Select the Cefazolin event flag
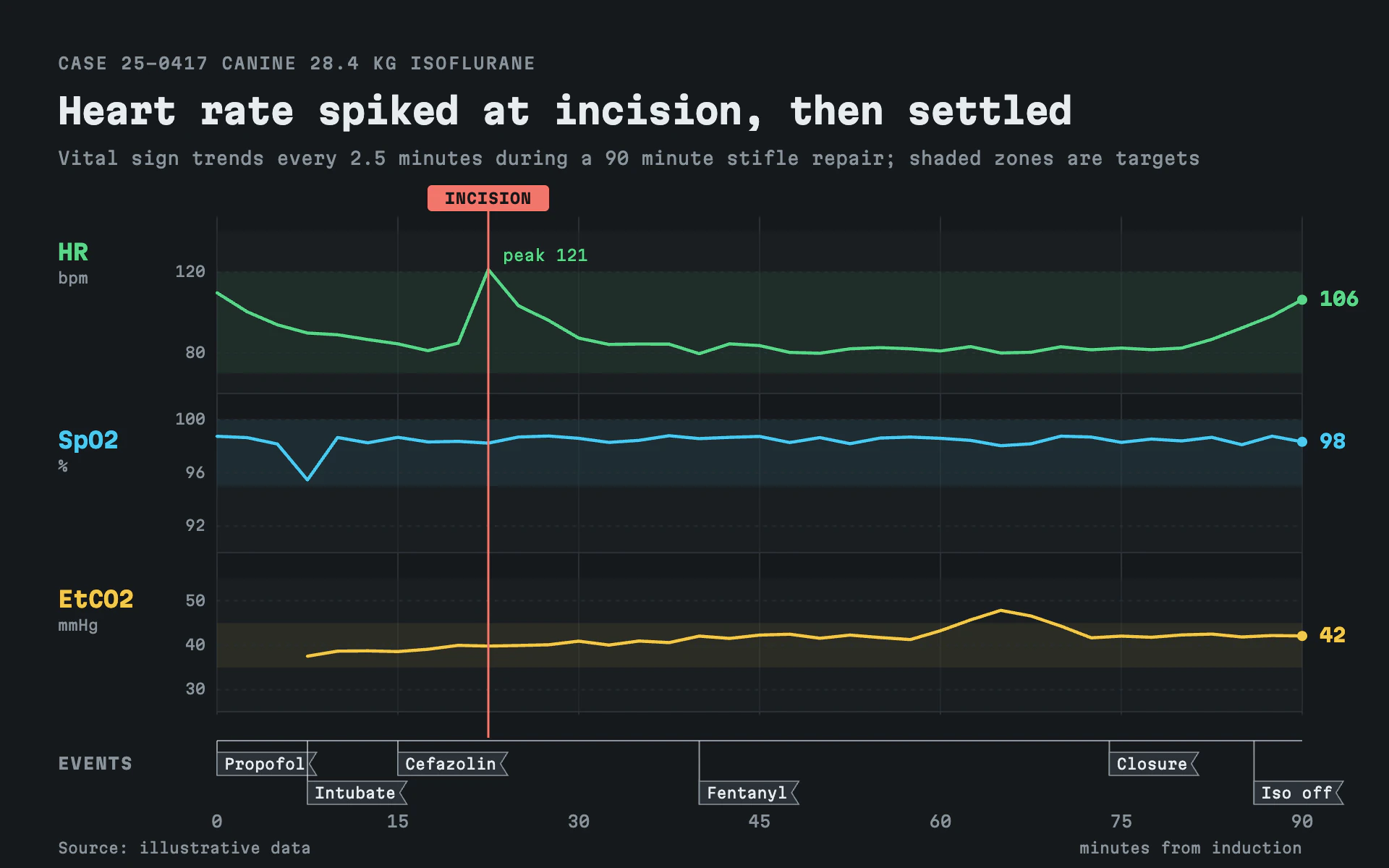Image resolution: width=1389 pixels, height=868 pixels. tap(452, 764)
